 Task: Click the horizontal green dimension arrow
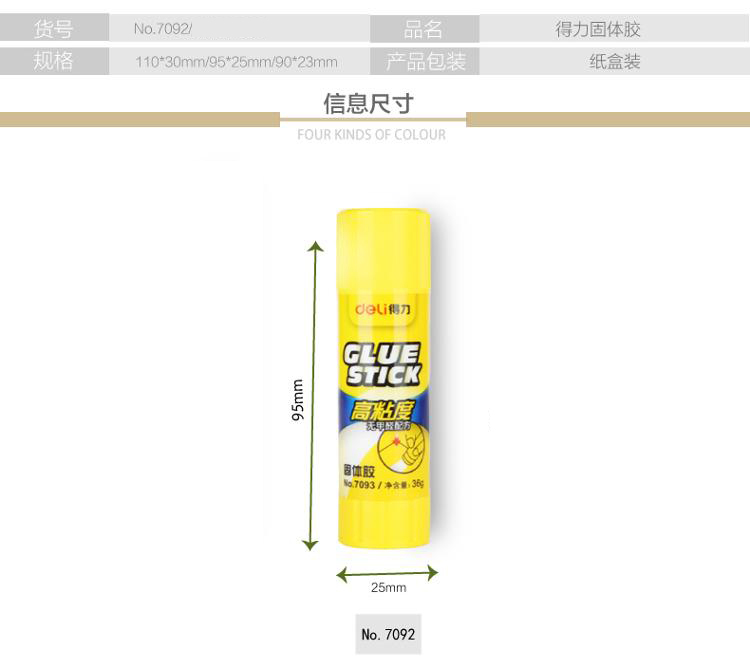pos(387,573)
